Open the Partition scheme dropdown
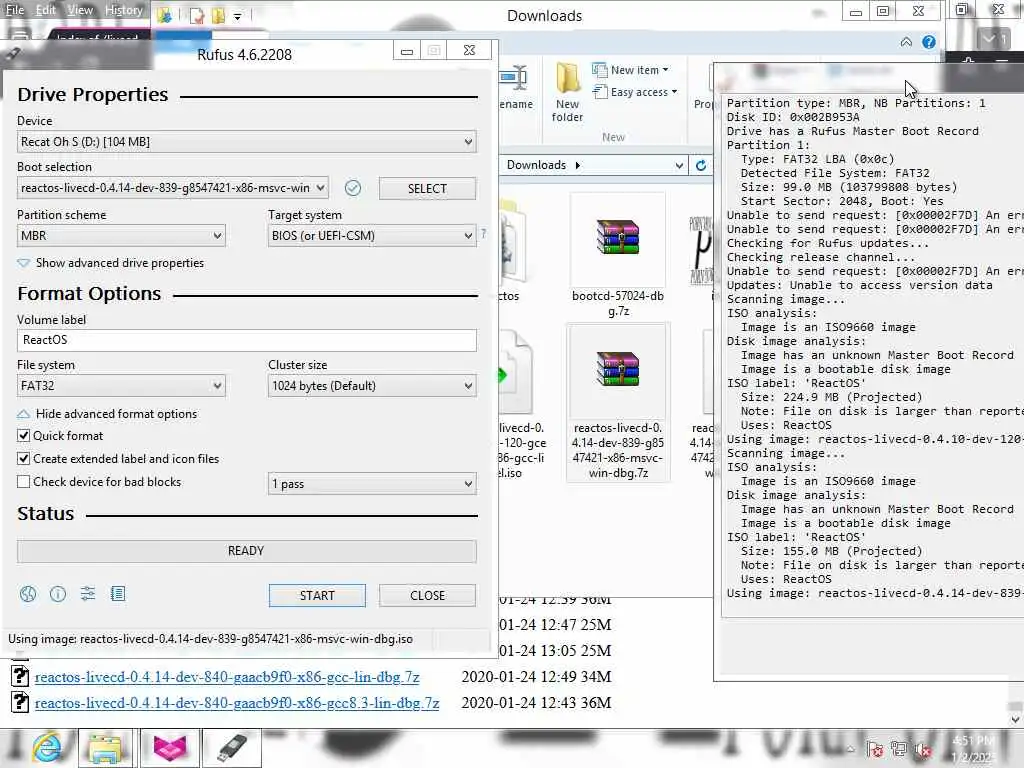The image size is (1024, 768). pyautogui.click(x=121, y=236)
